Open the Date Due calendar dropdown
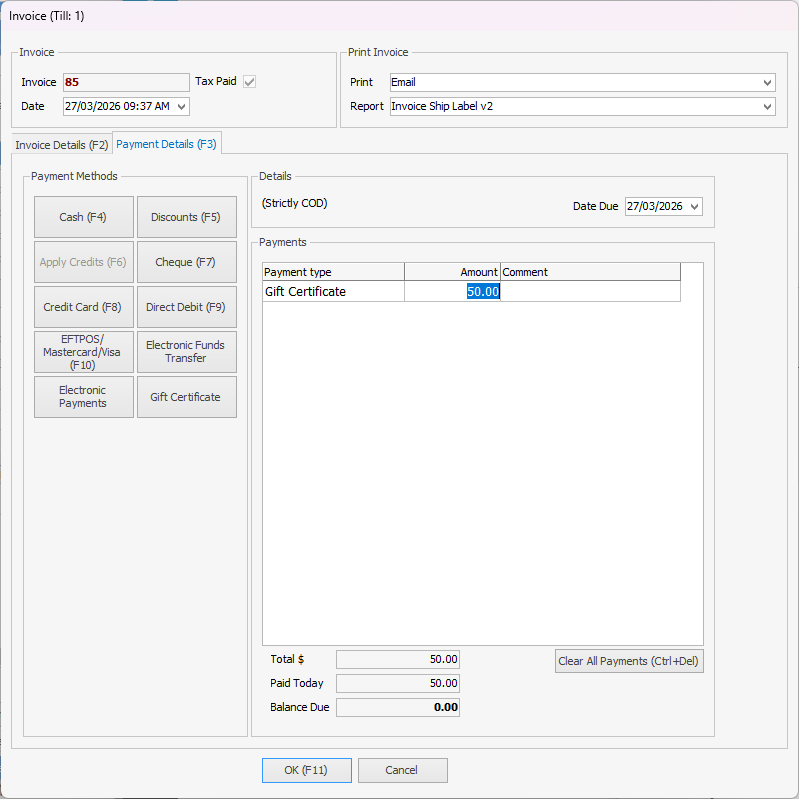799x799 pixels. click(x=695, y=206)
